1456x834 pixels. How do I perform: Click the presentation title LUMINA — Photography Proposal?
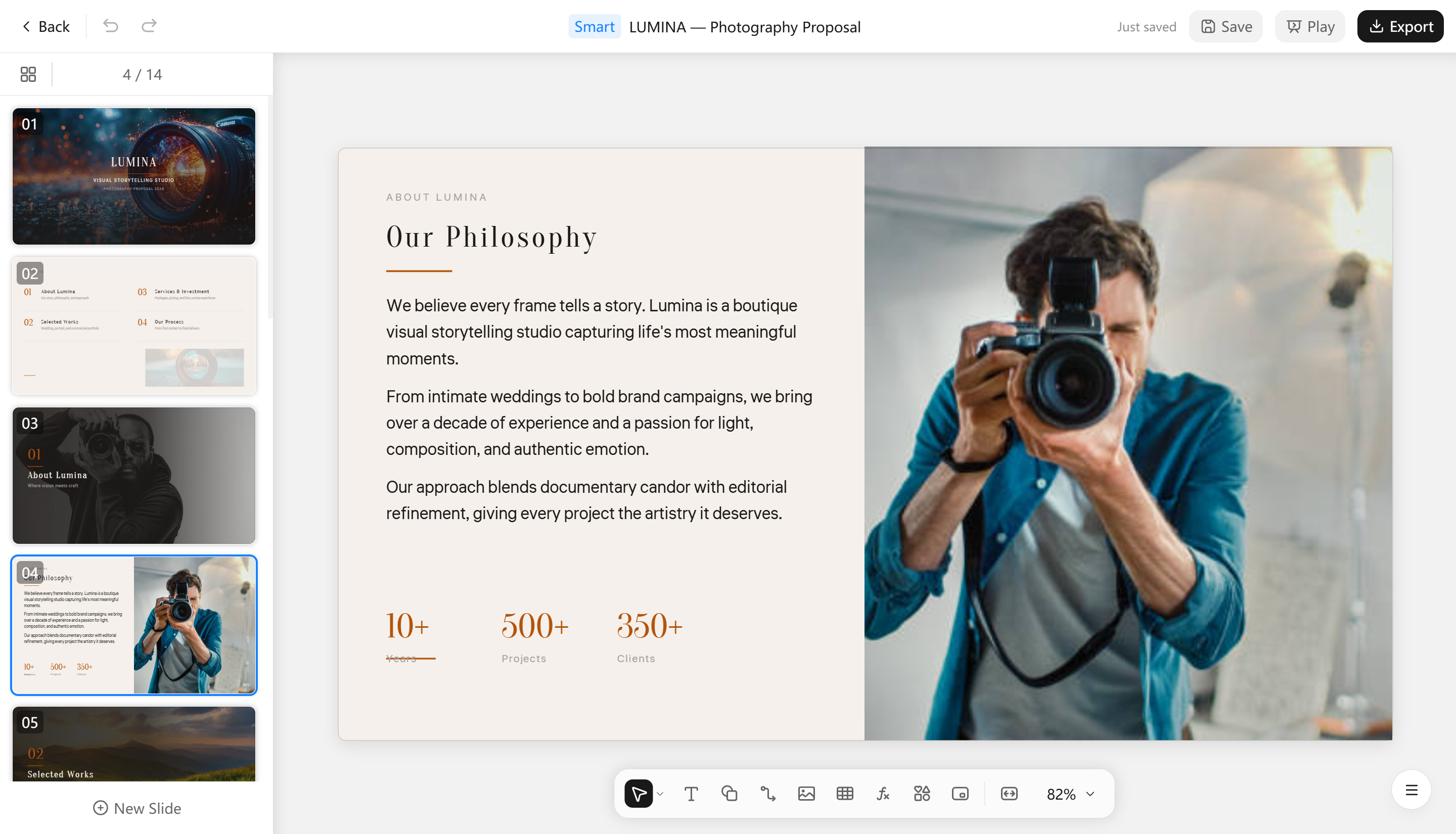click(745, 27)
